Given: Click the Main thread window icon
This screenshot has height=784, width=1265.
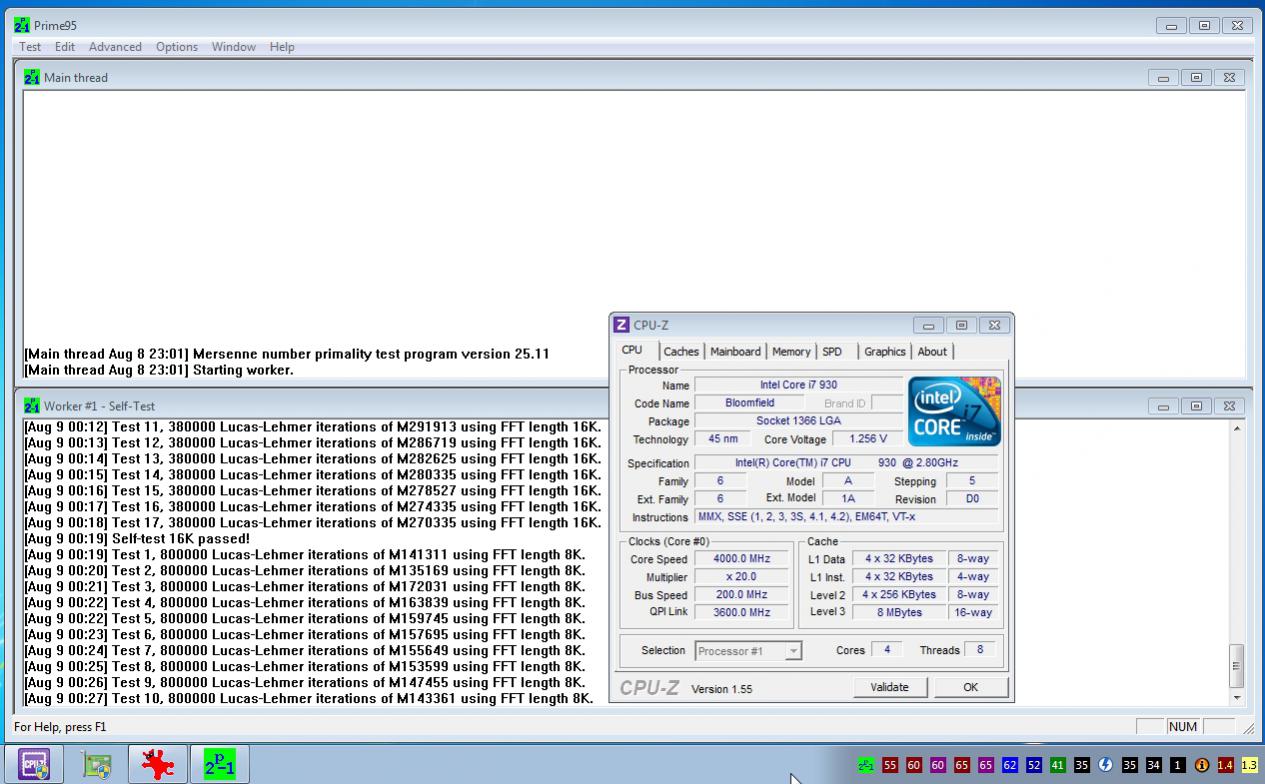Looking at the screenshot, I should coord(32,77).
